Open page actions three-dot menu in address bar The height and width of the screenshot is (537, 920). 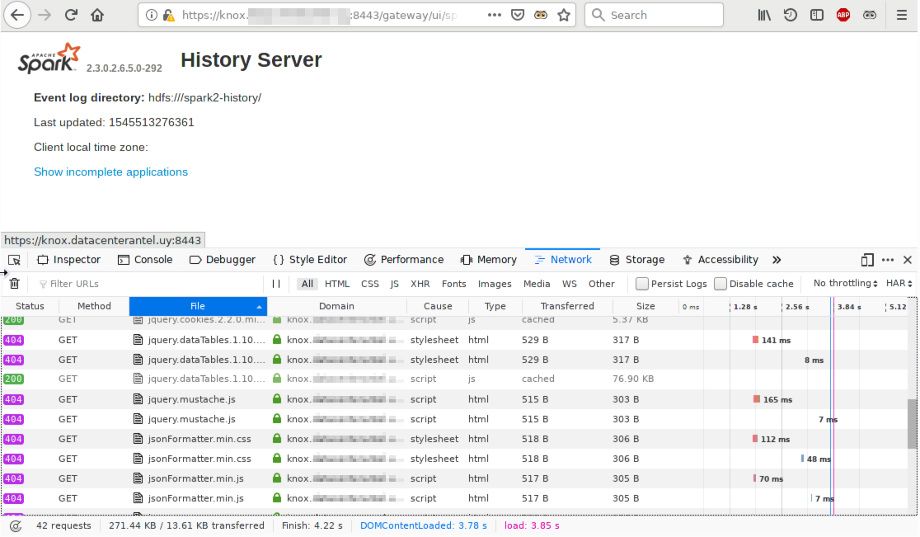[x=495, y=15]
